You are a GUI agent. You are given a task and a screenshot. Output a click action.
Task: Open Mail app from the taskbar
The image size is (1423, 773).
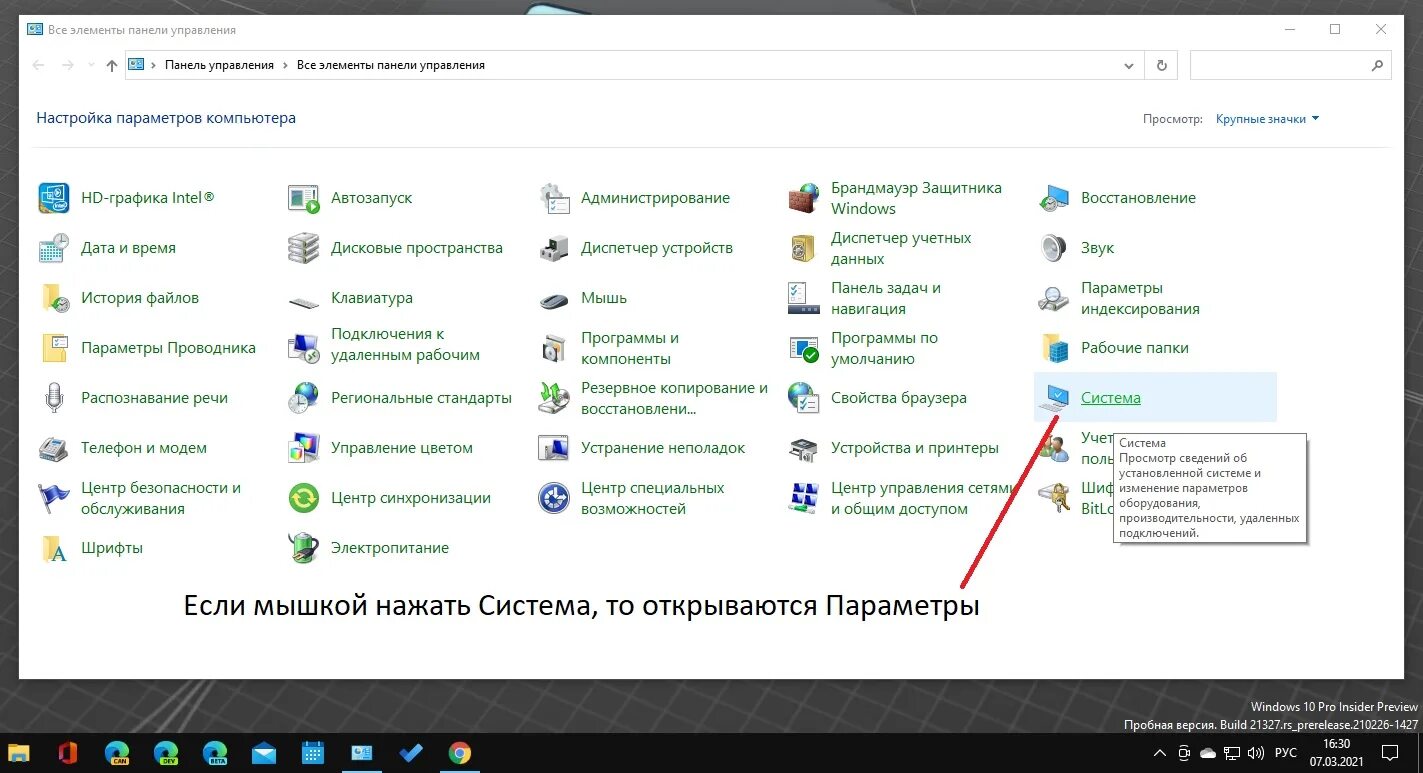(x=264, y=753)
